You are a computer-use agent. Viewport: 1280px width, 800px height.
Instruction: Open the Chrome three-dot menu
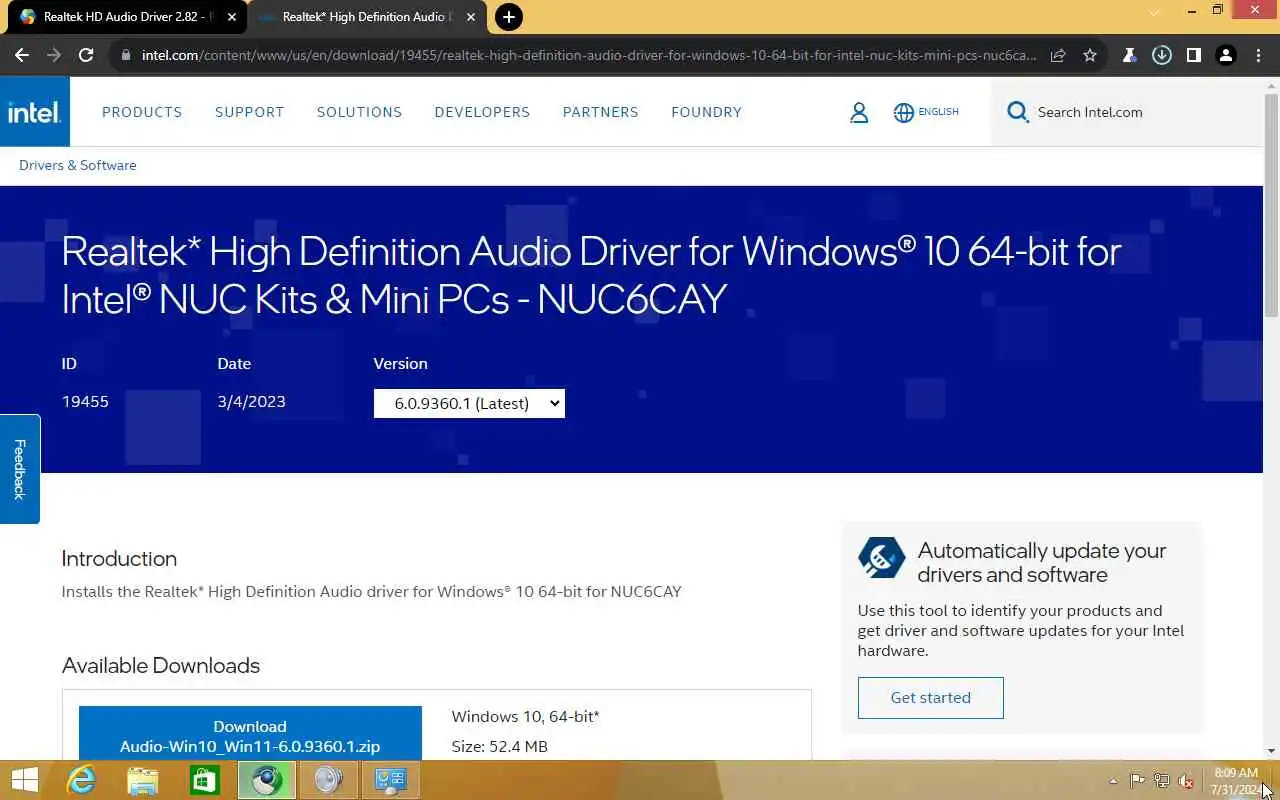(1257, 56)
